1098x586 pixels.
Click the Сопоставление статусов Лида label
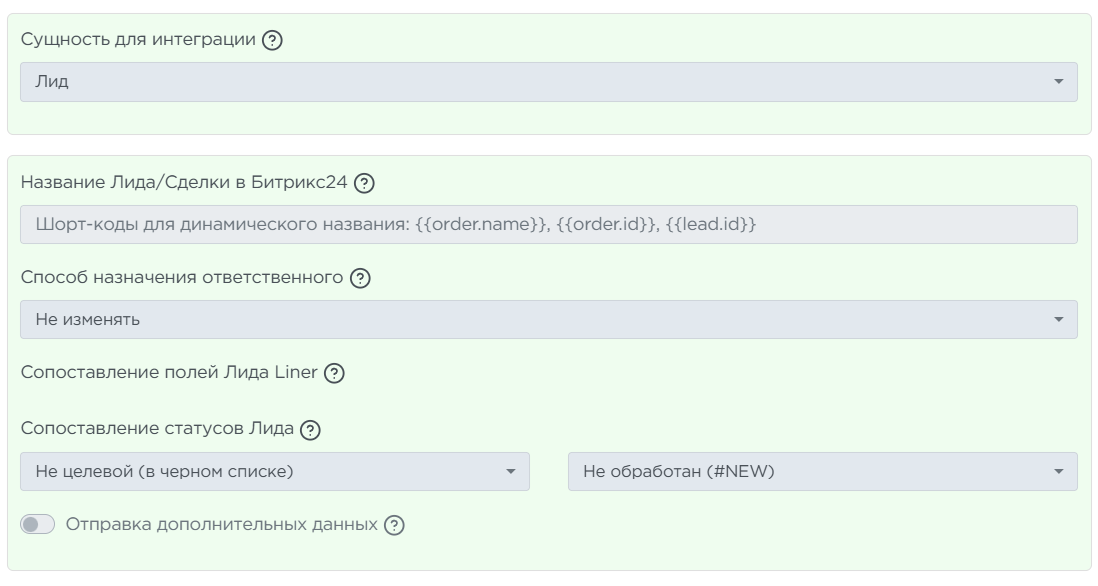(x=158, y=430)
